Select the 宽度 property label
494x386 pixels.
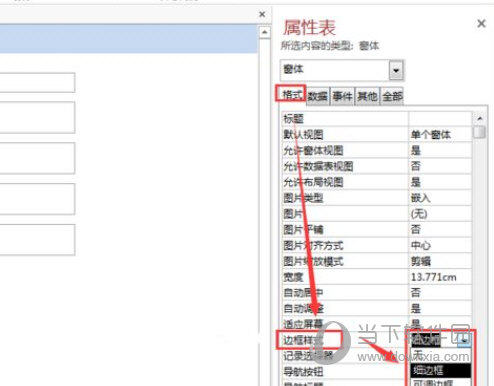pos(293,277)
